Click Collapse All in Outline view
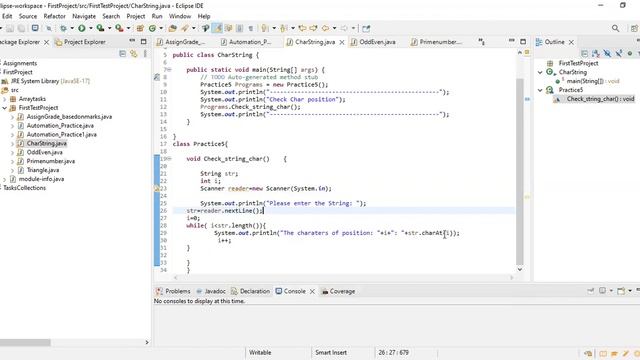 (584, 53)
